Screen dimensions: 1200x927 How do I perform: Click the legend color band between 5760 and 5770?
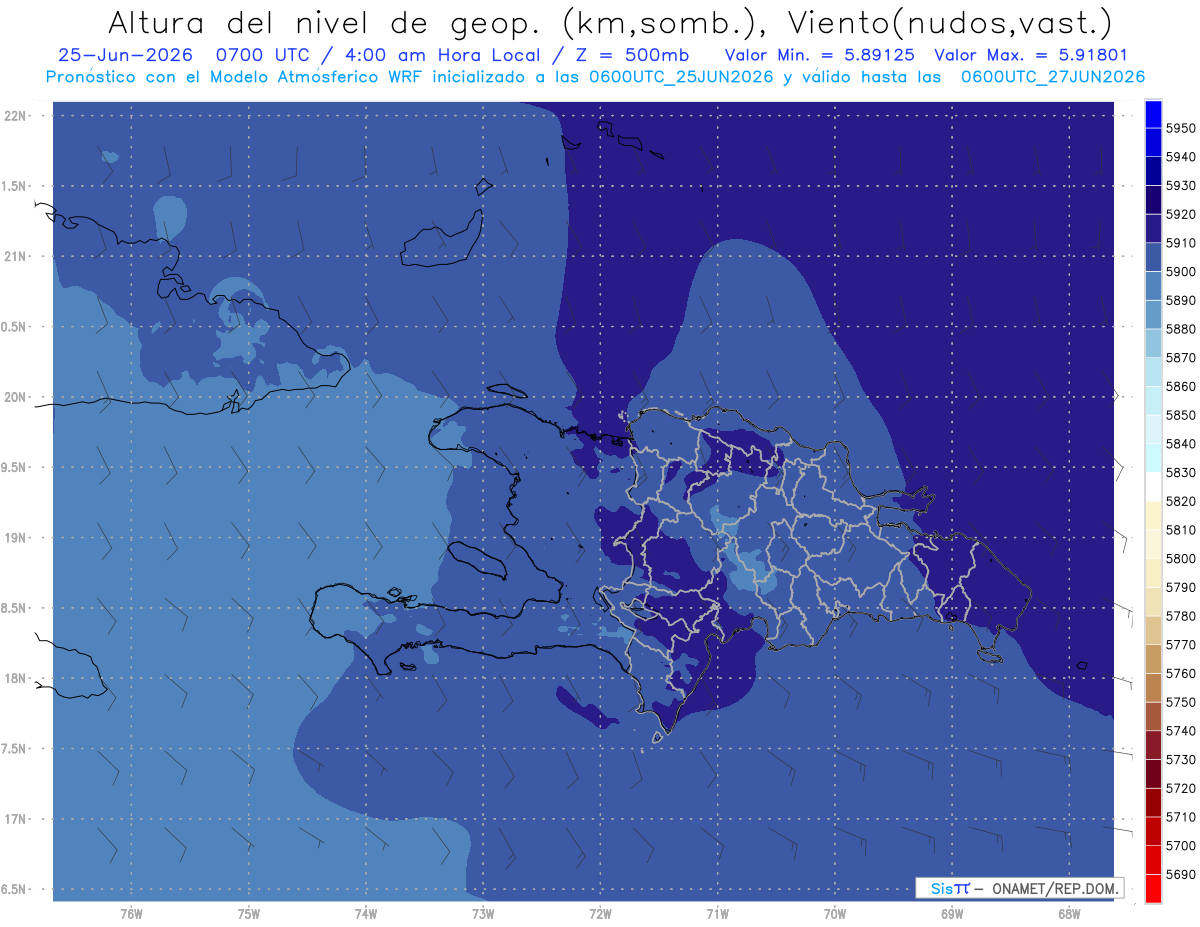[1152, 659]
